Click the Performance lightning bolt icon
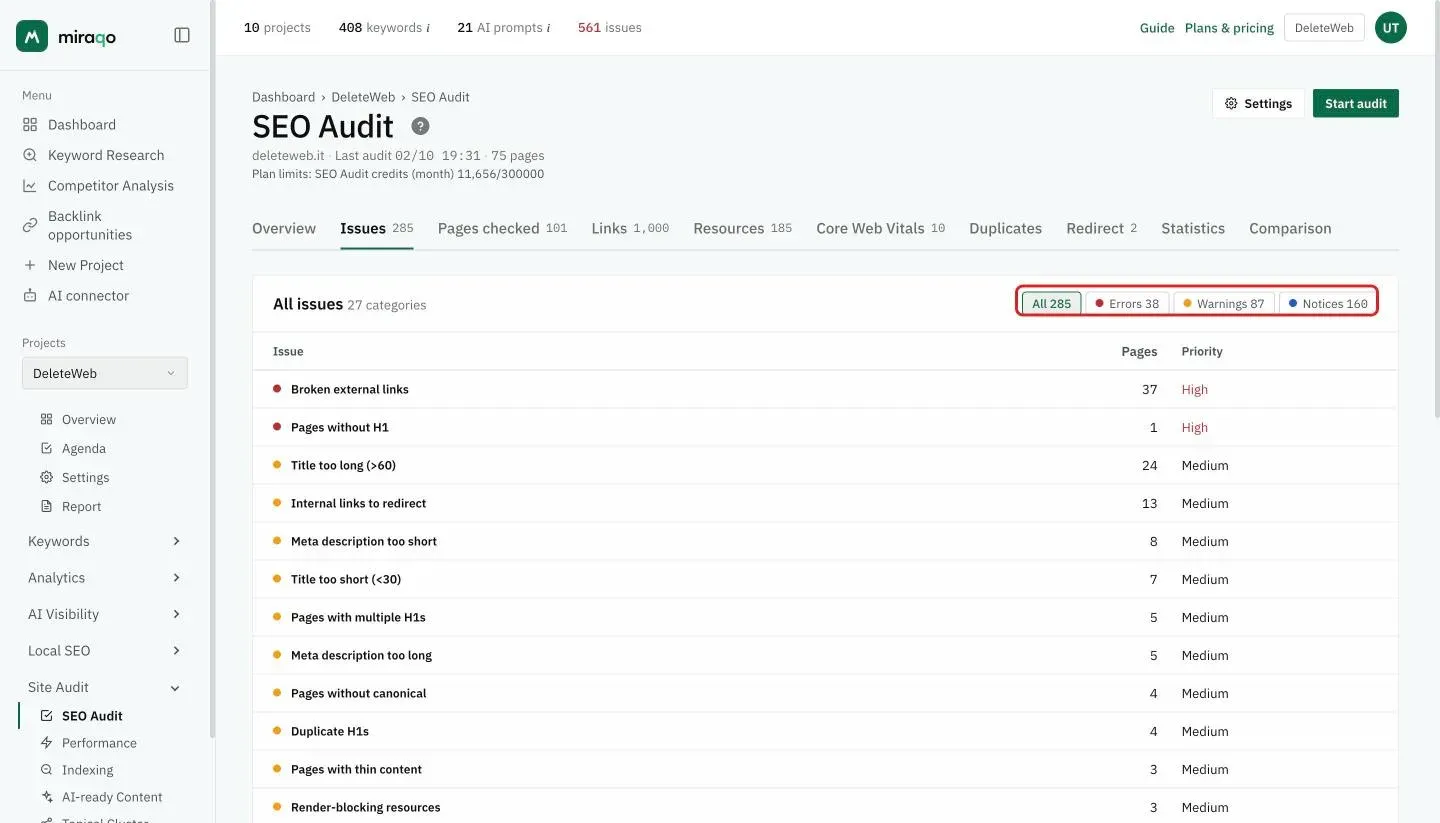Screen dimensions: 1440x823 46,743
